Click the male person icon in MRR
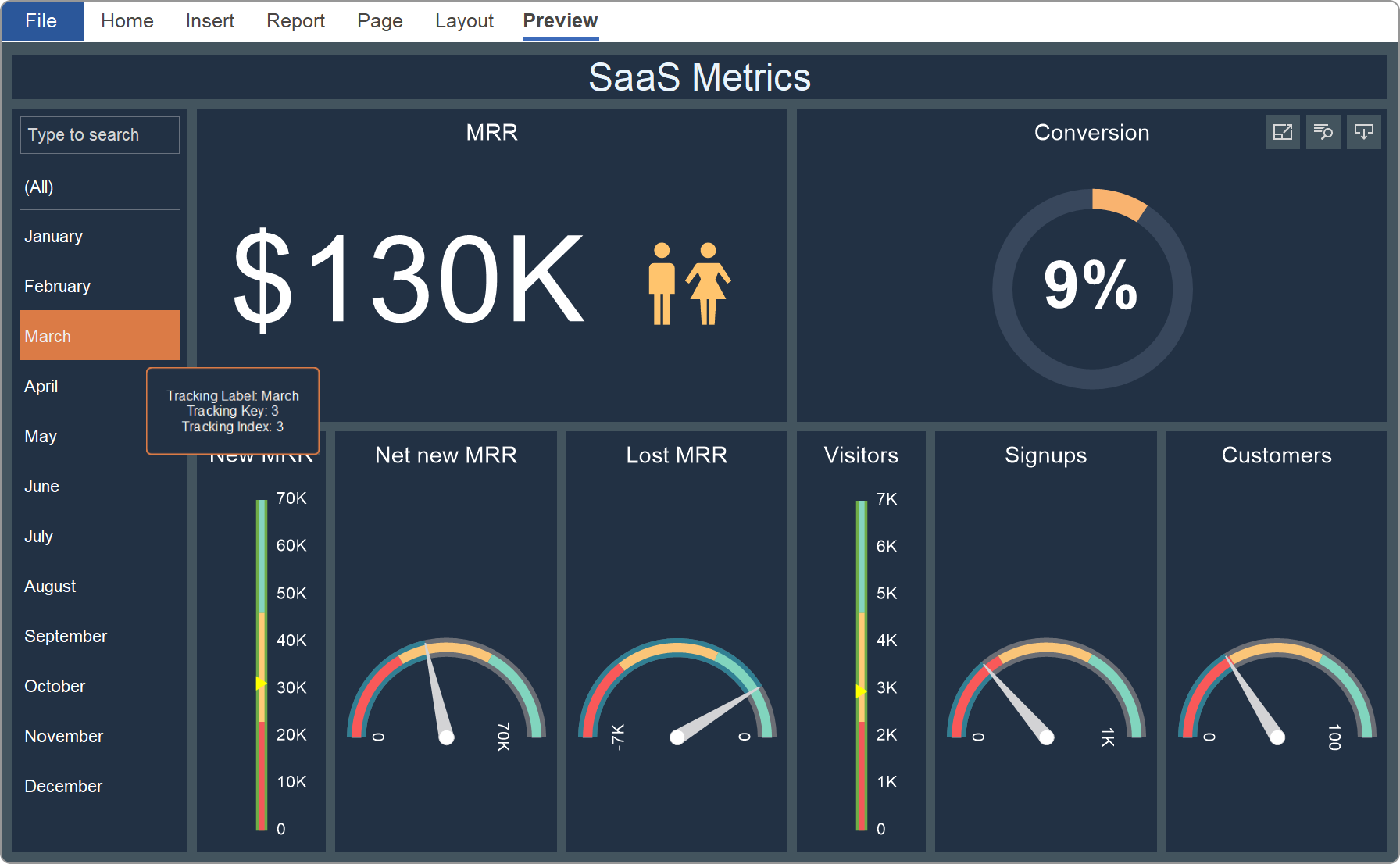The height and width of the screenshot is (864, 1400). [x=662, y=283]
